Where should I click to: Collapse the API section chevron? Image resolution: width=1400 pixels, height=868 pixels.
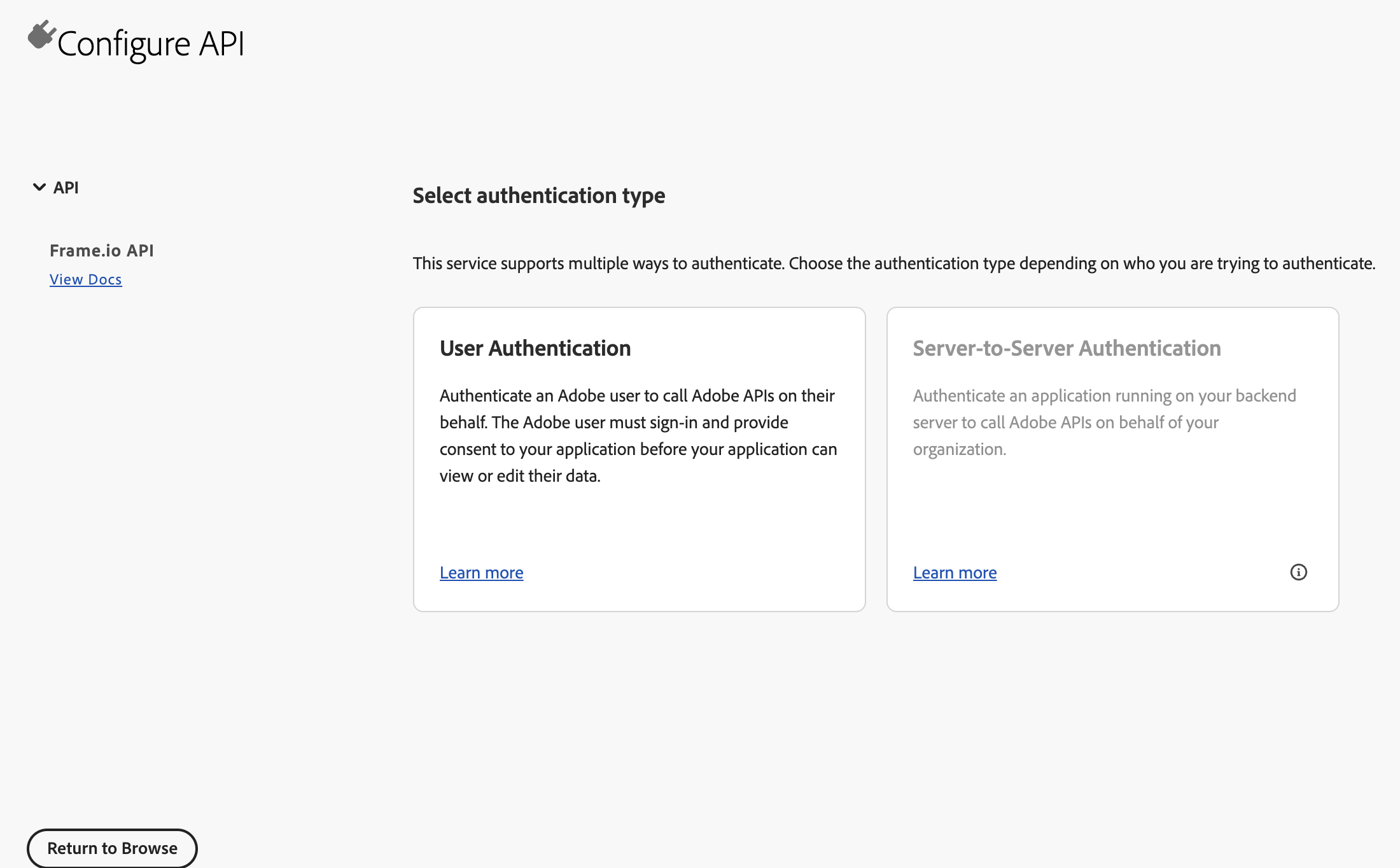point(39,187)
